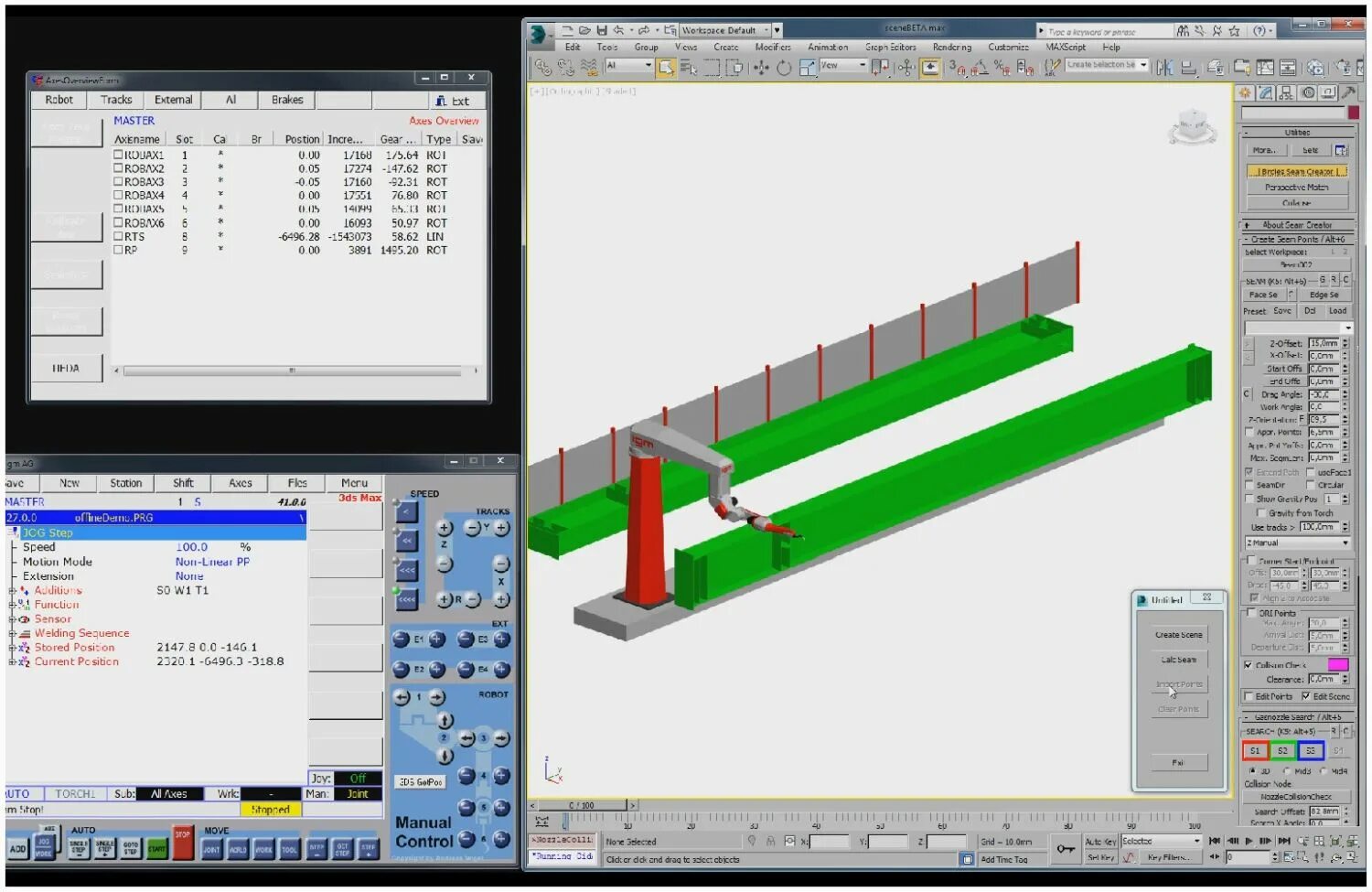Click the S1 search button
Screen dimensions: 1372x892
point(1255,751)
